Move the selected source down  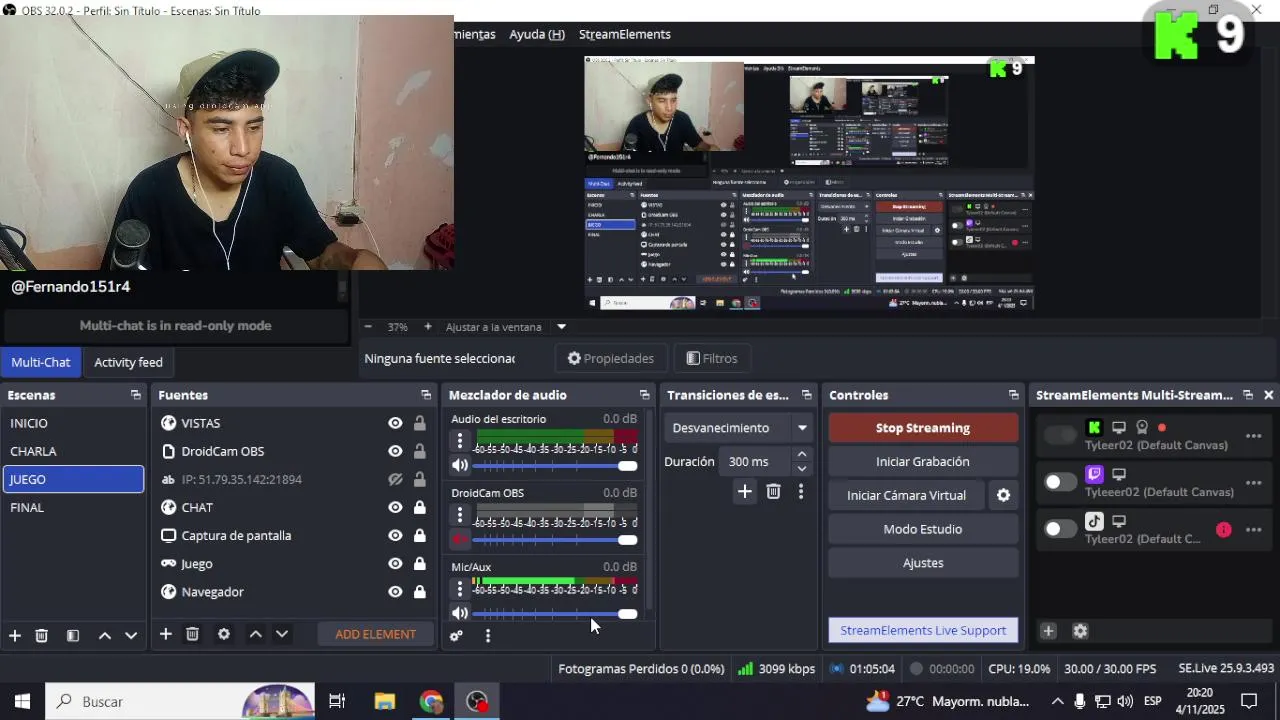282,634
